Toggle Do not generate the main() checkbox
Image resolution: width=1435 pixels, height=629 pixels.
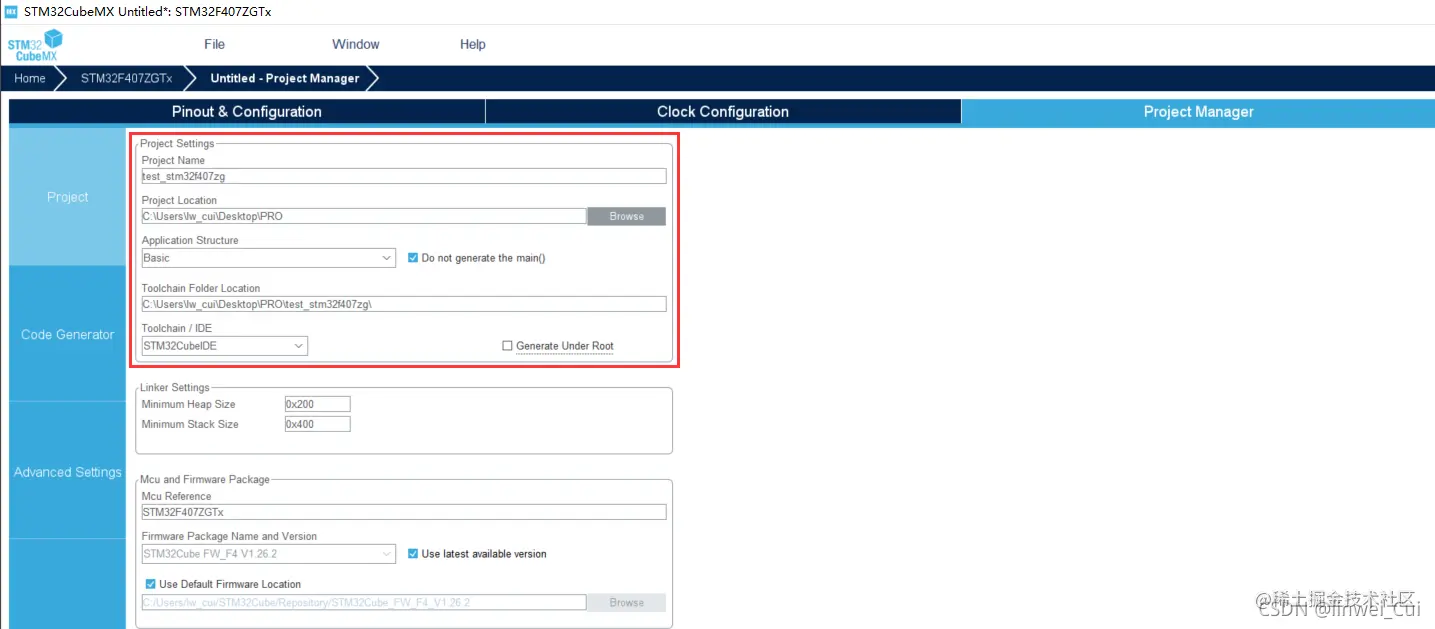(x=413, y=258)
